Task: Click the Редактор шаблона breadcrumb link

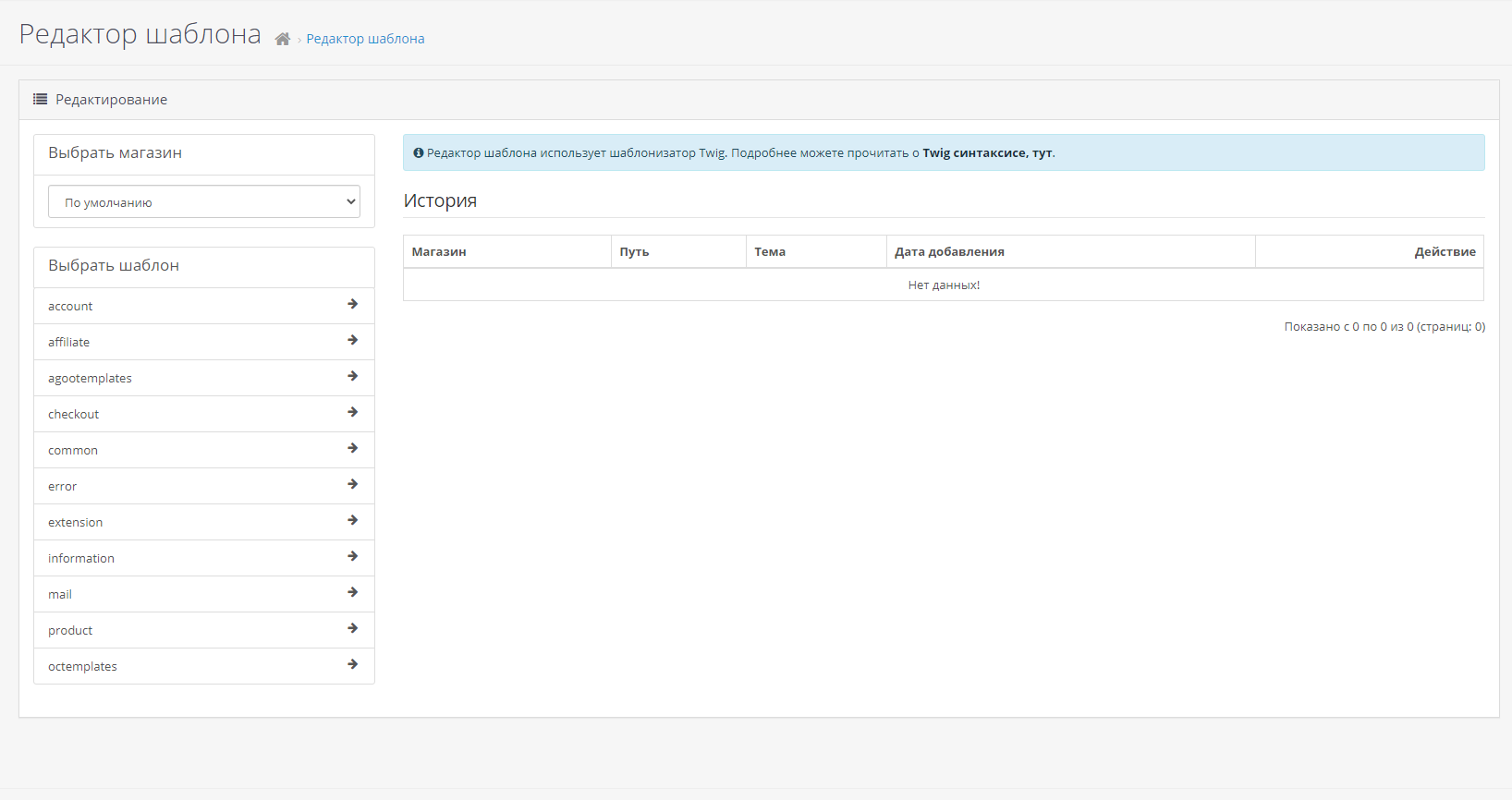Action: tap(365, 39)
